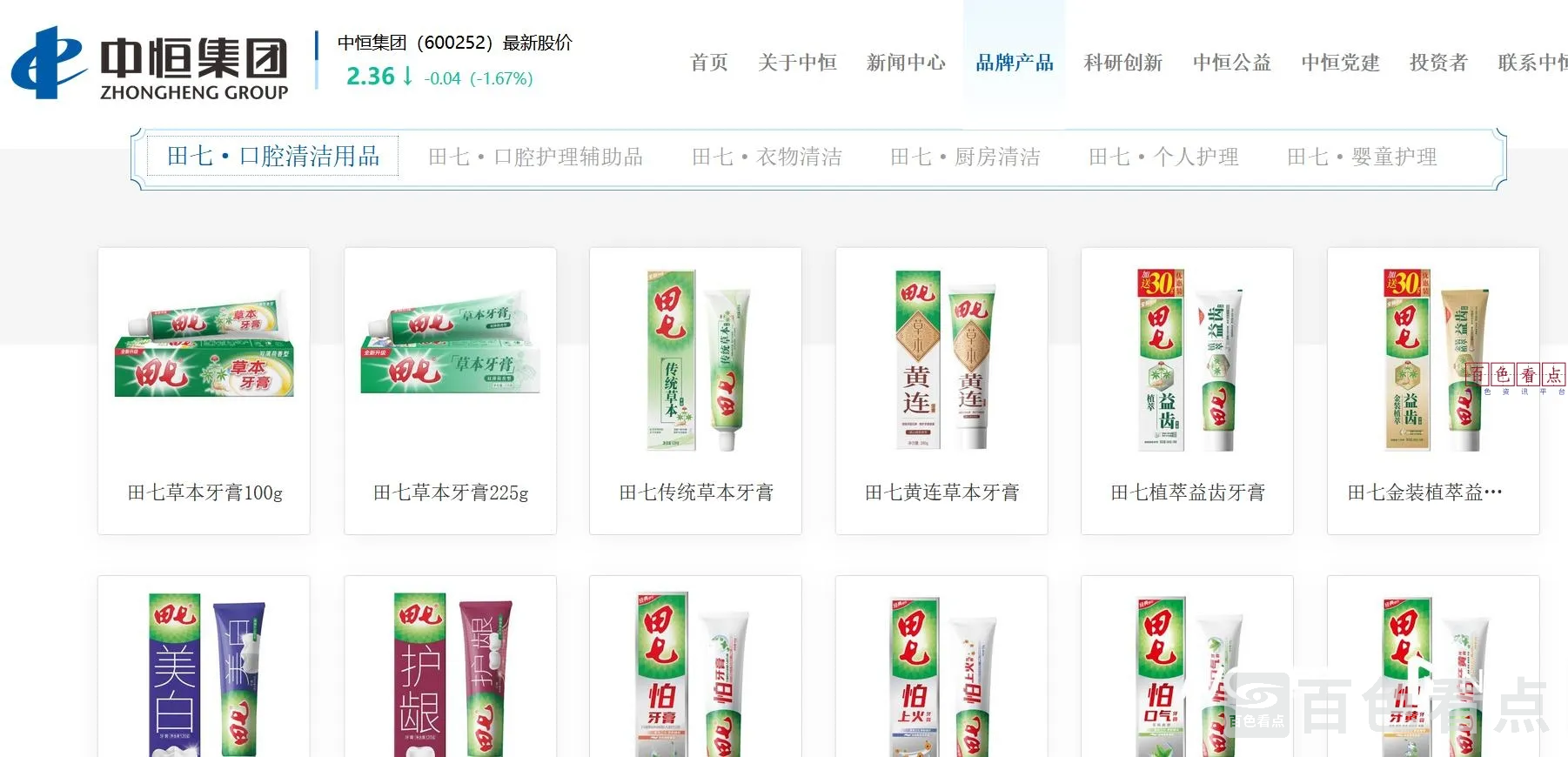Click 田七金装植萃益 product title link
This screenshot has width=1568, height=757.
point(1424,492)
